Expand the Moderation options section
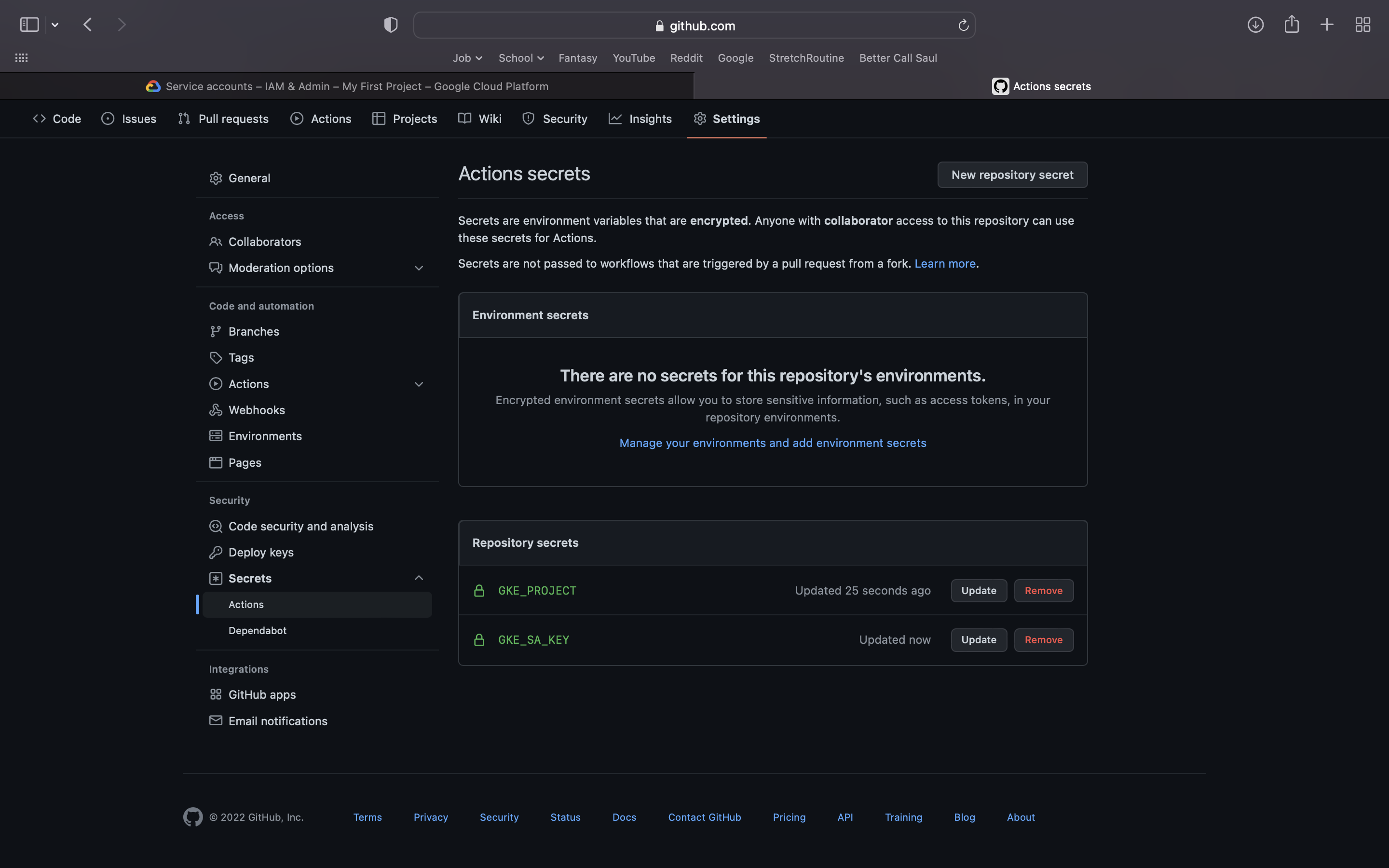Image resolution: width=1389 pixels, height=868 pixels. (x=419, y=268)
